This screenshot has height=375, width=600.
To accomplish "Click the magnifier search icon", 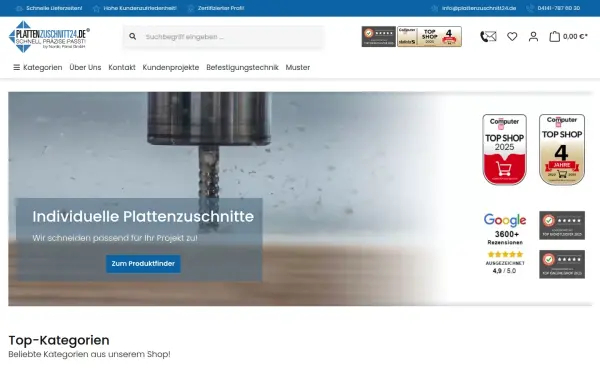I will coord(132,36).
